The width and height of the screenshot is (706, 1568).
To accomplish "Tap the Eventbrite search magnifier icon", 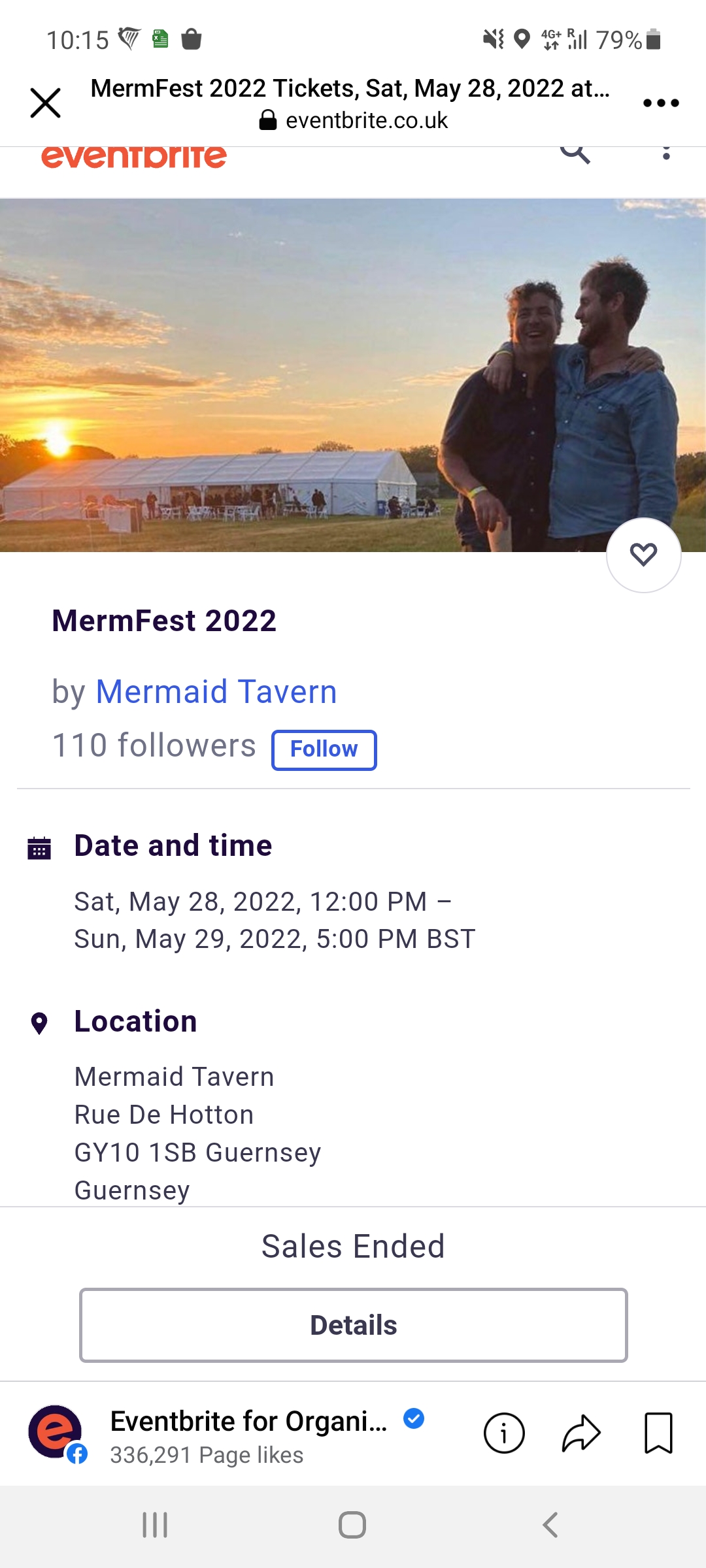I will (575, 154).
